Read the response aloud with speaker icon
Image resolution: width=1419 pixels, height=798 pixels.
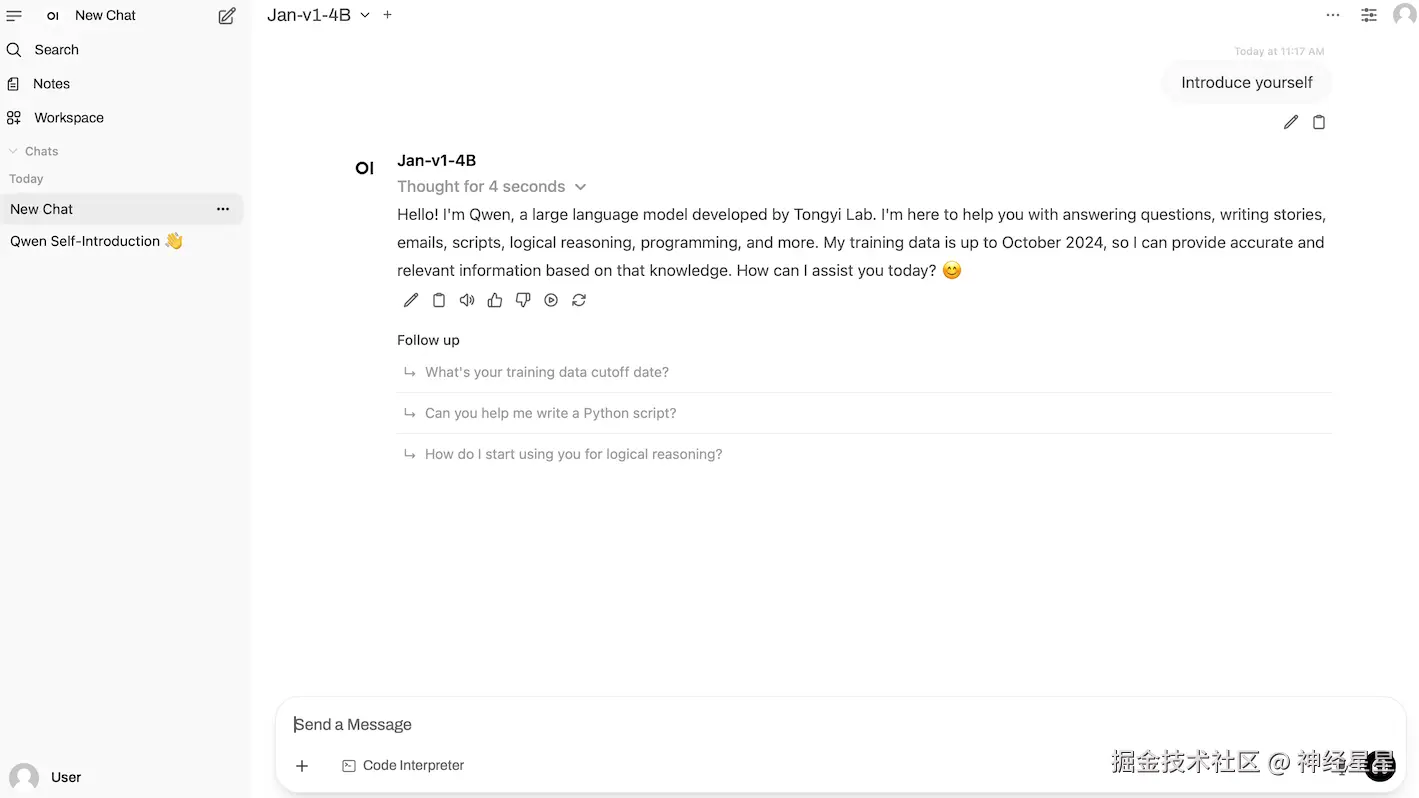tap(467, 300)
